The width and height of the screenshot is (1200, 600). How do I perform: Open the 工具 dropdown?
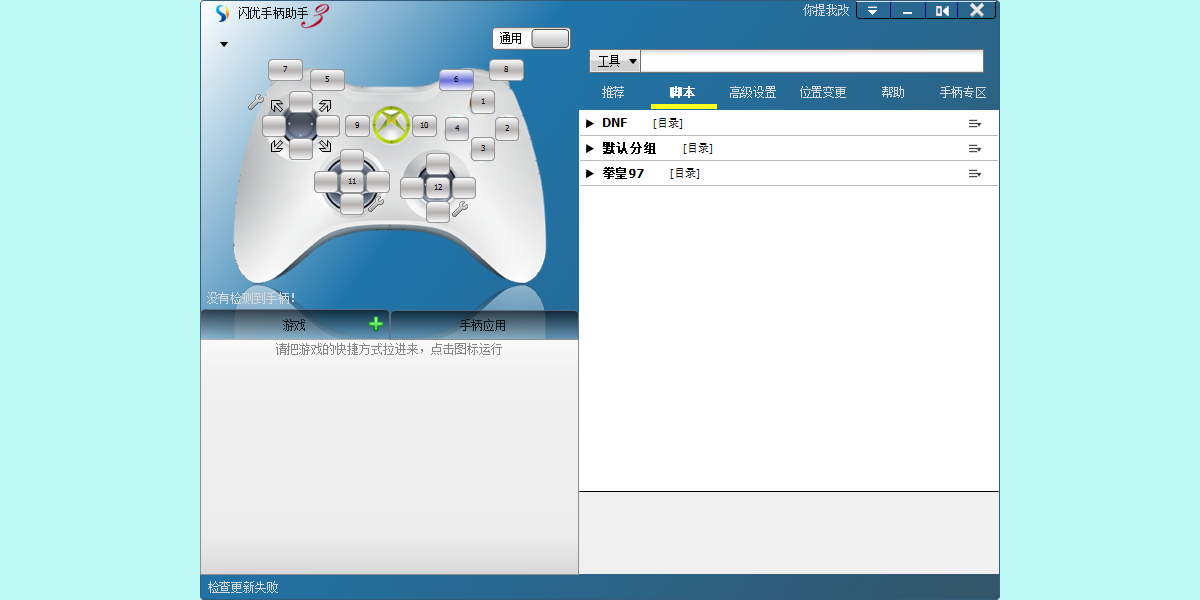coord(614,61)
